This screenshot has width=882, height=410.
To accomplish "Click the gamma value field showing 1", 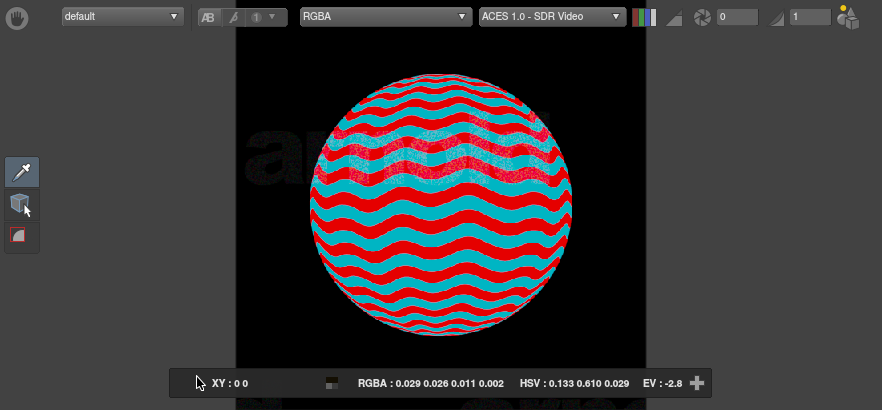I will click(809, 18).
